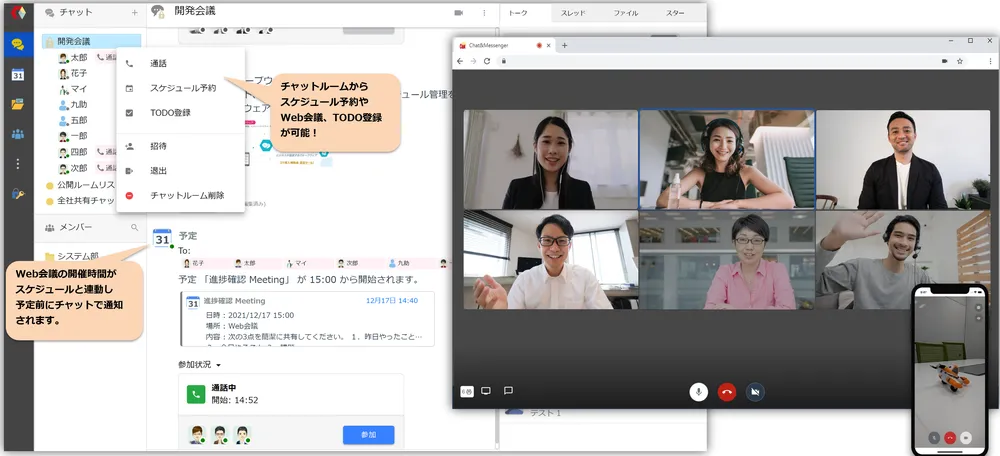This screenshot has height=456, width=1000.
Task: Click the blue 参加 button
Action: [368, 435]
